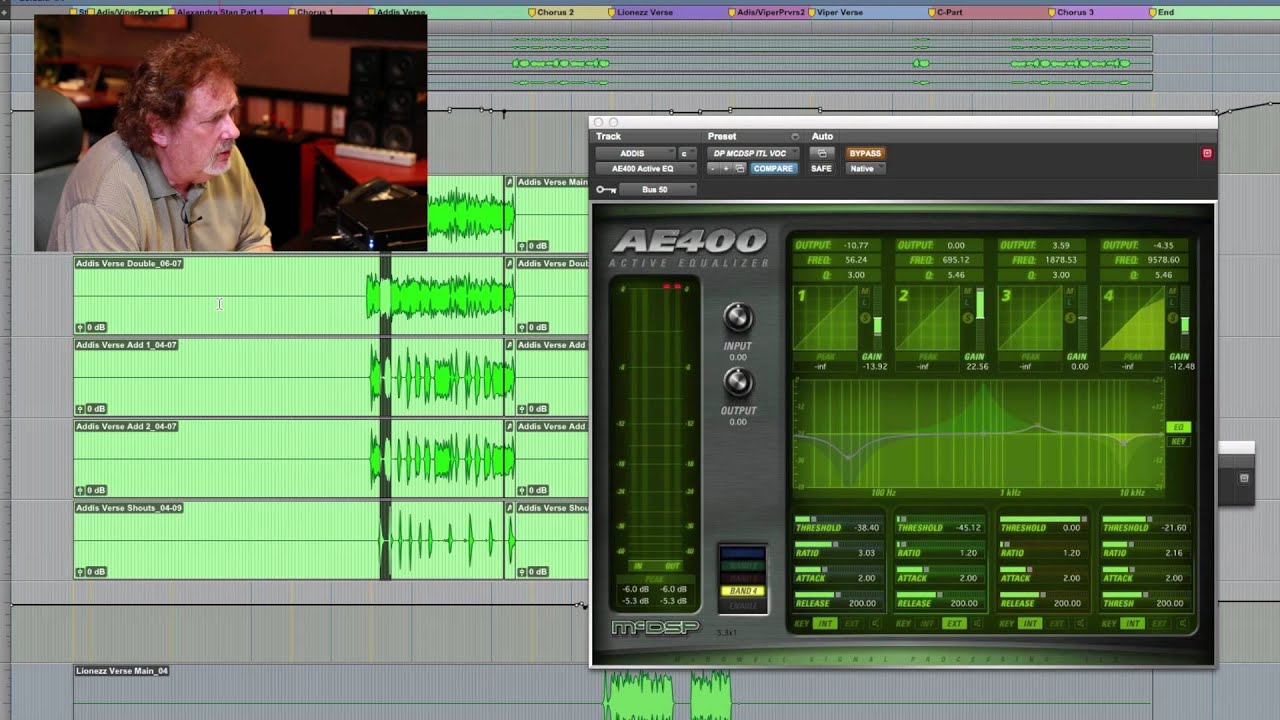This screenshot has height=720, width=1280.
Task: Open the ADDIS track selector dropdown
Action: point(635,154)
